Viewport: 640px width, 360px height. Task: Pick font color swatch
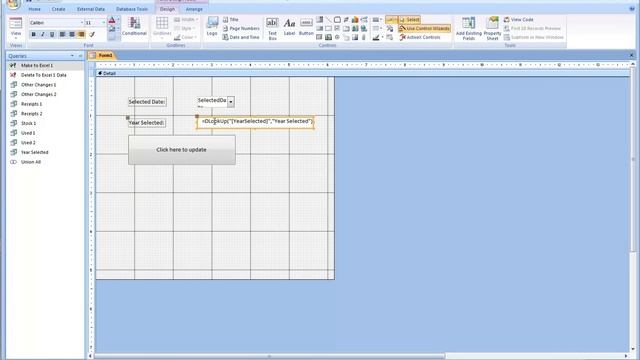point(112,20)
